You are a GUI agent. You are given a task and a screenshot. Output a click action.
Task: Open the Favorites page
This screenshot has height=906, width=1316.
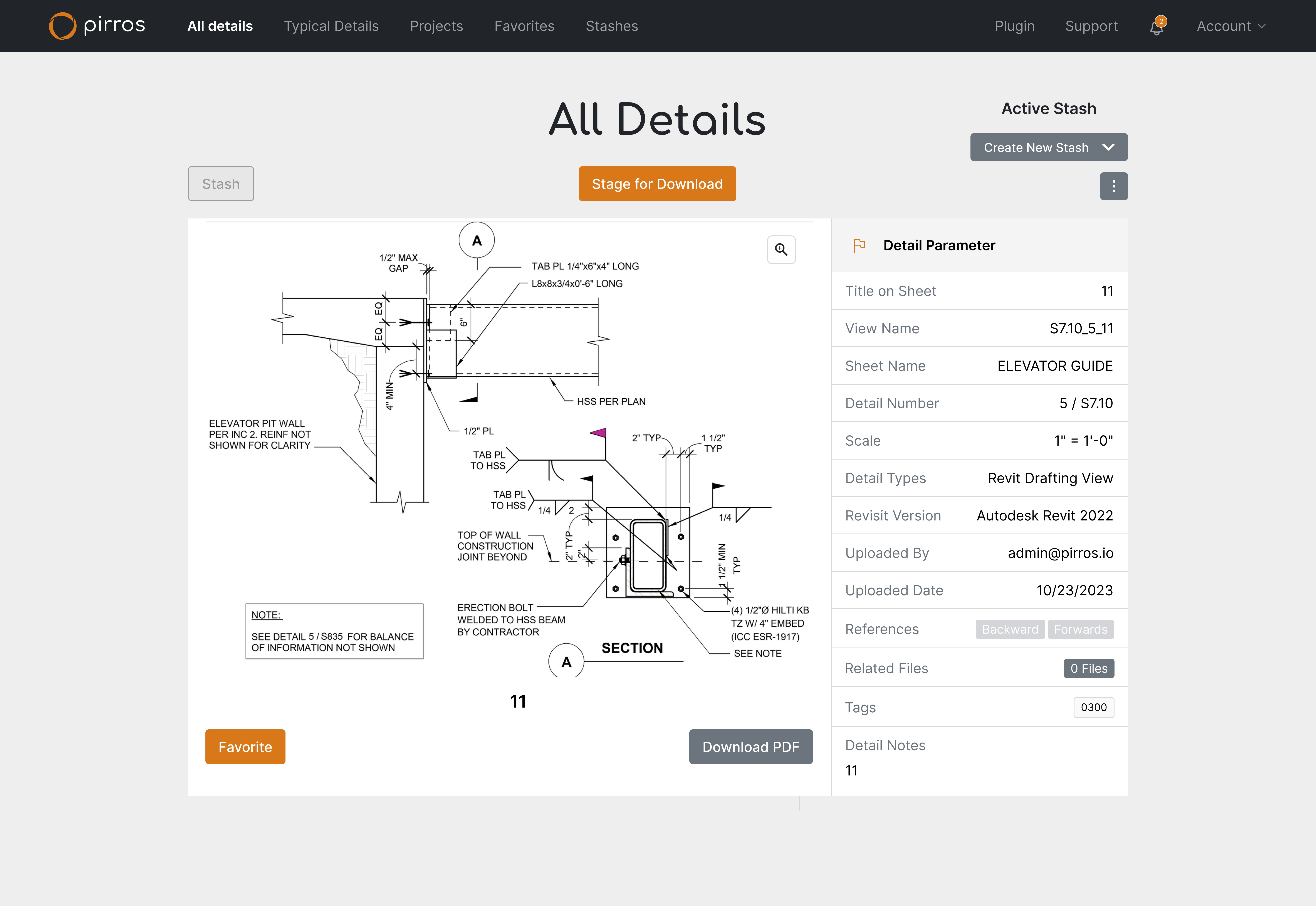tap(525, 26)
